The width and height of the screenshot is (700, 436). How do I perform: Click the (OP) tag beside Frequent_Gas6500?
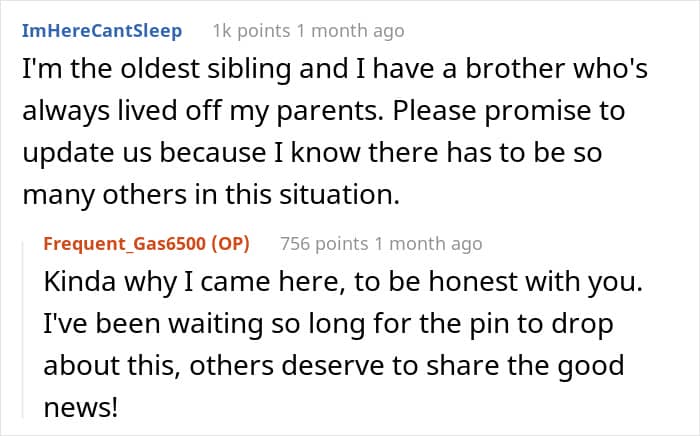coord(230,244)
